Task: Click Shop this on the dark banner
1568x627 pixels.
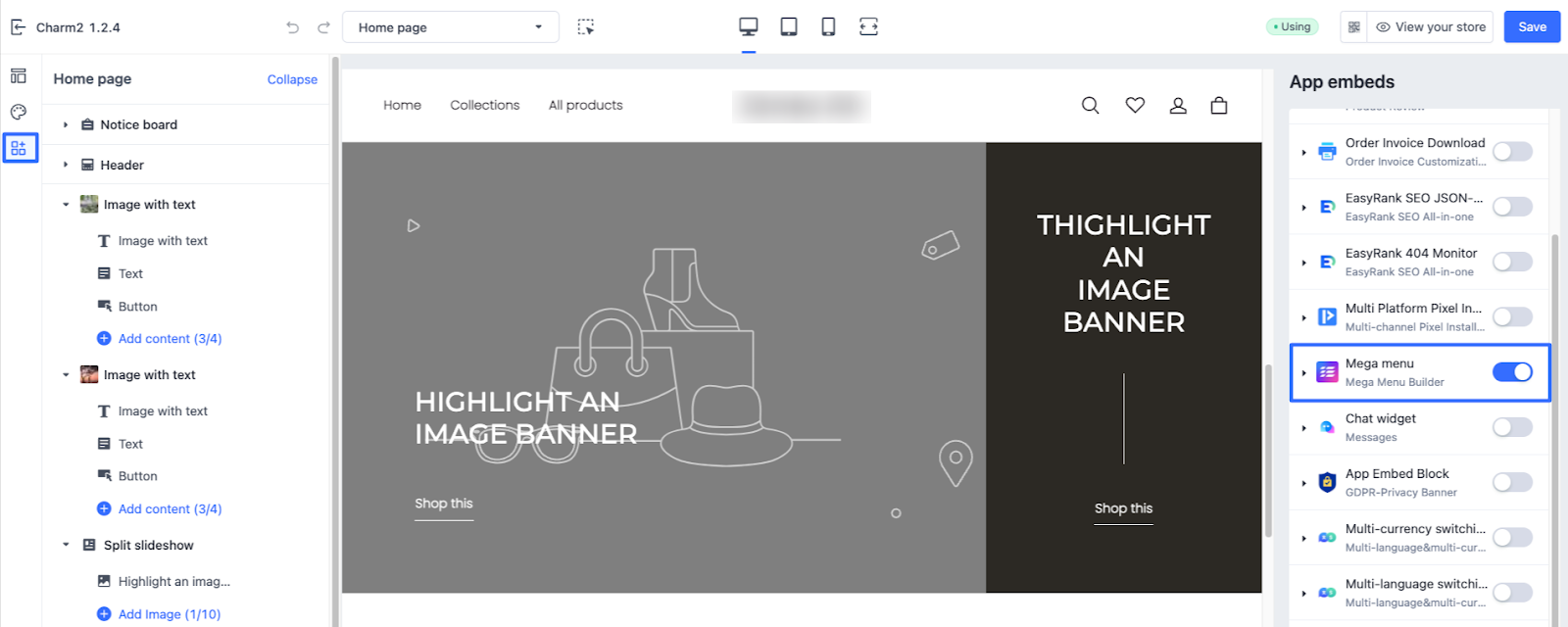Action: click(x=1123, y=508)
